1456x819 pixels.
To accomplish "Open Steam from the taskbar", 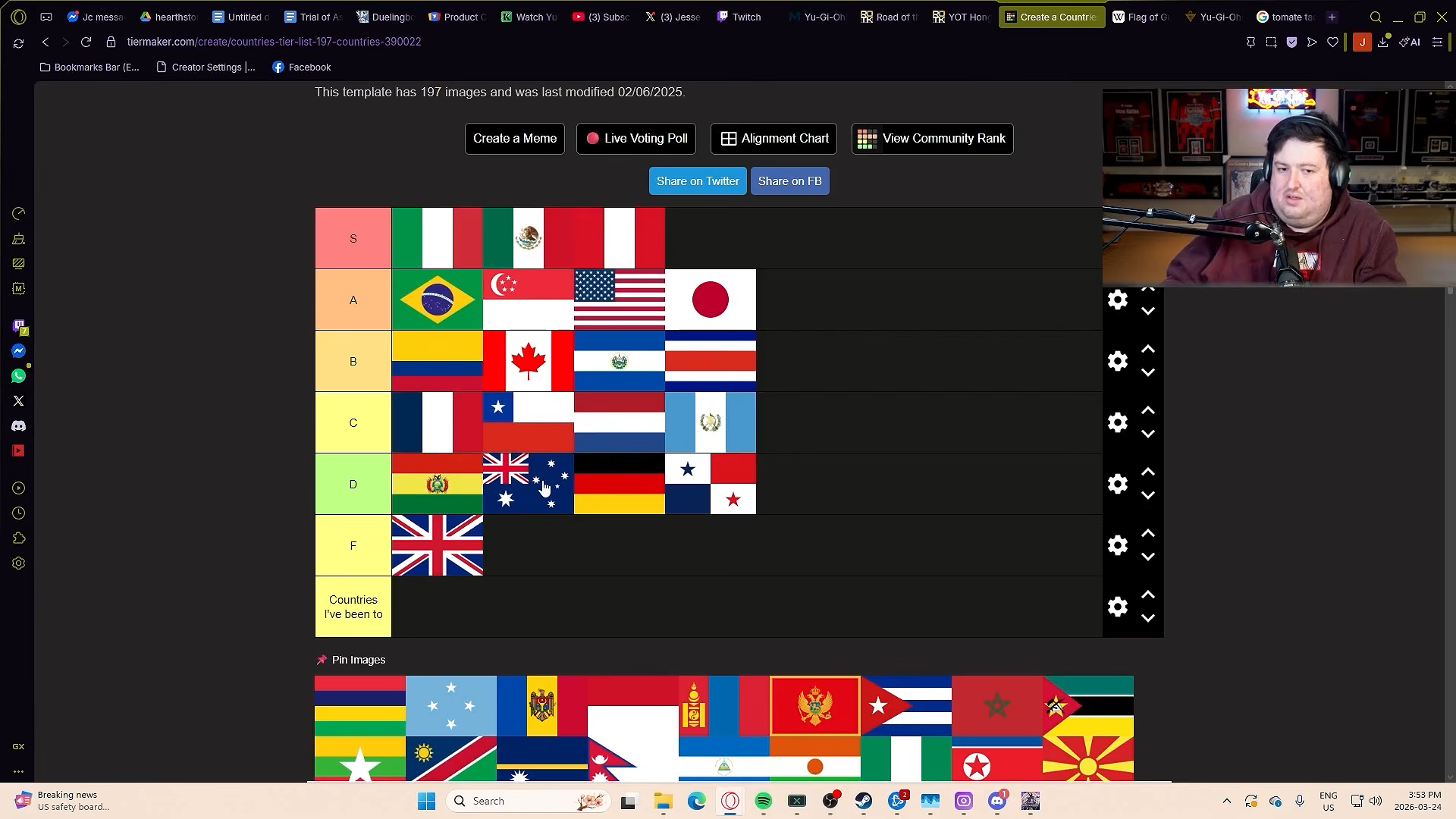I will pyautogui.click(x=864, y=801).
